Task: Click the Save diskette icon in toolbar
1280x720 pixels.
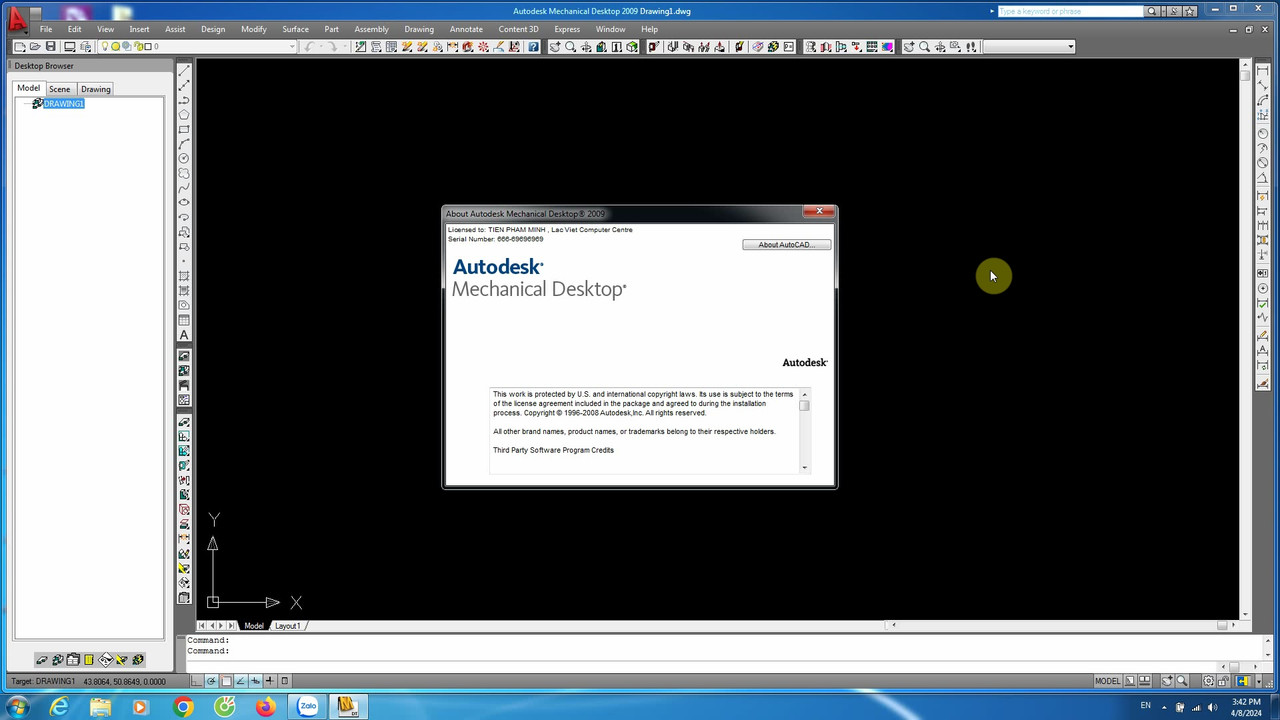Action: point(50,47)
